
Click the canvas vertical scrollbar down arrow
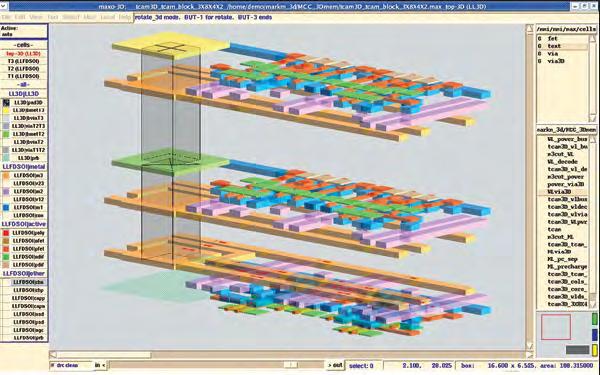530,346
